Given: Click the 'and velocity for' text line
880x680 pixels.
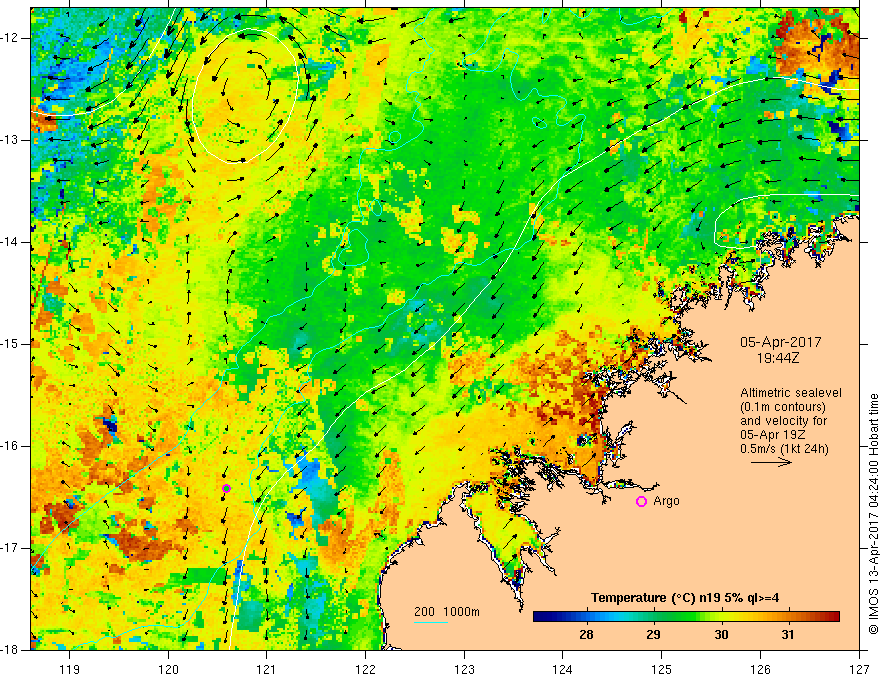Looking at the screenshot, I should coord(783,420).
